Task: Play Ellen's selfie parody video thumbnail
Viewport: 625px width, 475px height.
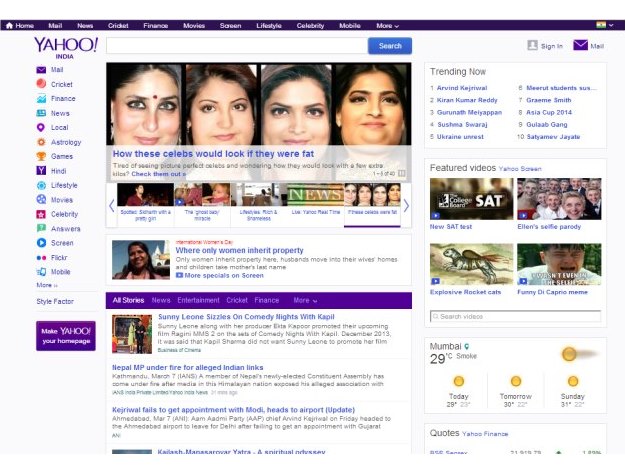Action: click(559, 199)
